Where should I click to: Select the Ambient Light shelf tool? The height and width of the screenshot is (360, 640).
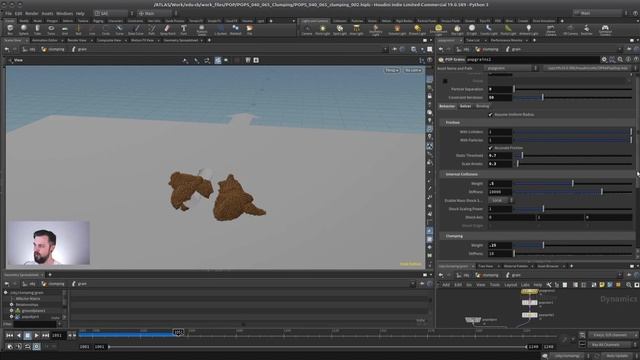tap(529, 29)
